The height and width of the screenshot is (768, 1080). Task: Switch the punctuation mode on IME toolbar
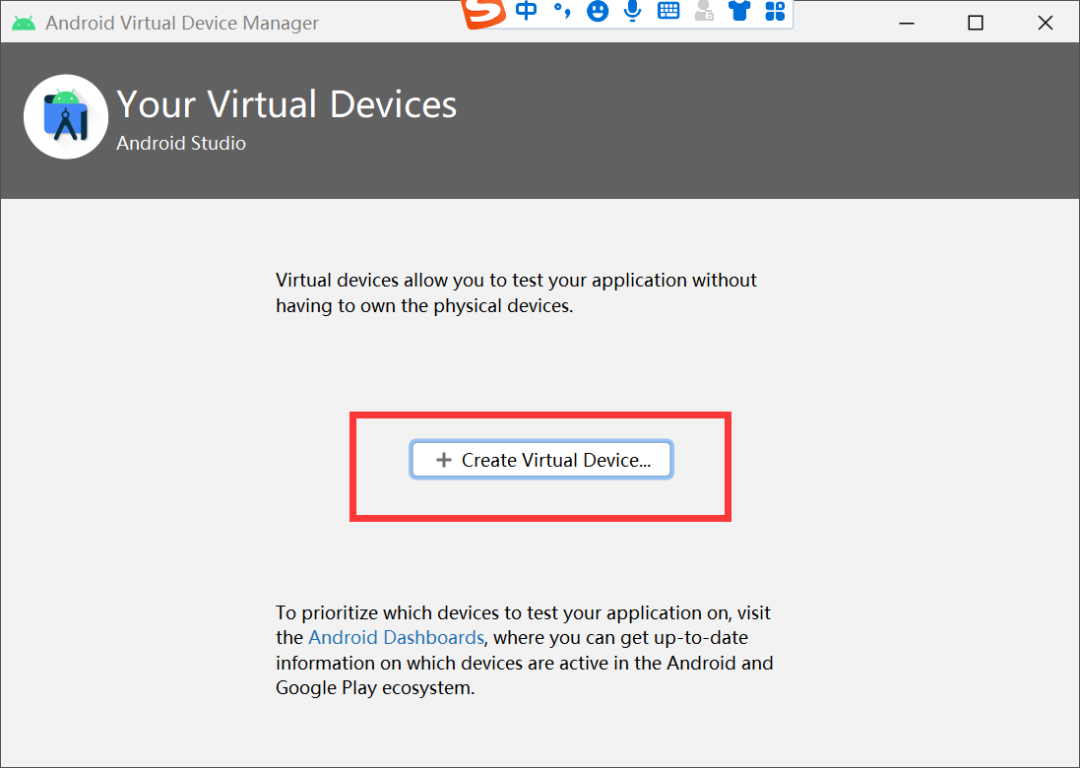click(x=562, y=10)
